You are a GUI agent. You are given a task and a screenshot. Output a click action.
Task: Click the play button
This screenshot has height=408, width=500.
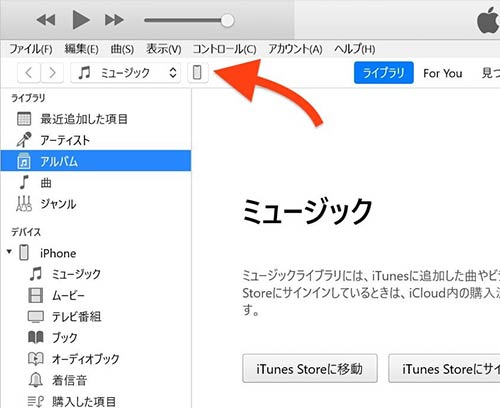pyautogui.click(x=81, y=20)
